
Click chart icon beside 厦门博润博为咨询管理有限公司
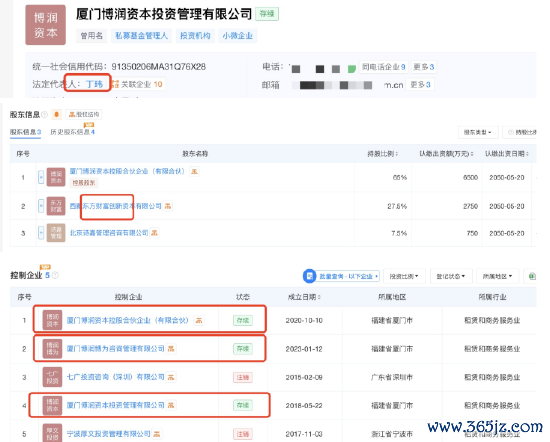pos(171,349)
